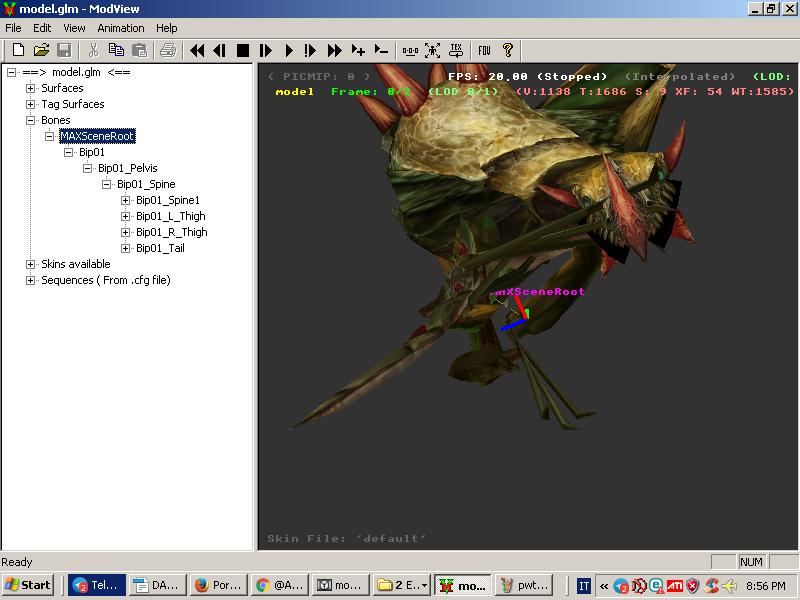Switch to the Firefox Por... taskbar button
Screen dimensions: 800x600
[x=218, y=585]
